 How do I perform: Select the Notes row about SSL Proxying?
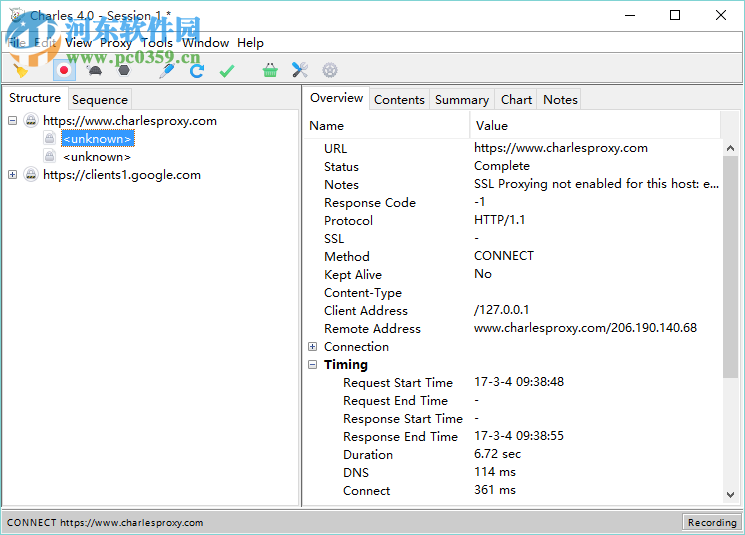pos(513,184)
